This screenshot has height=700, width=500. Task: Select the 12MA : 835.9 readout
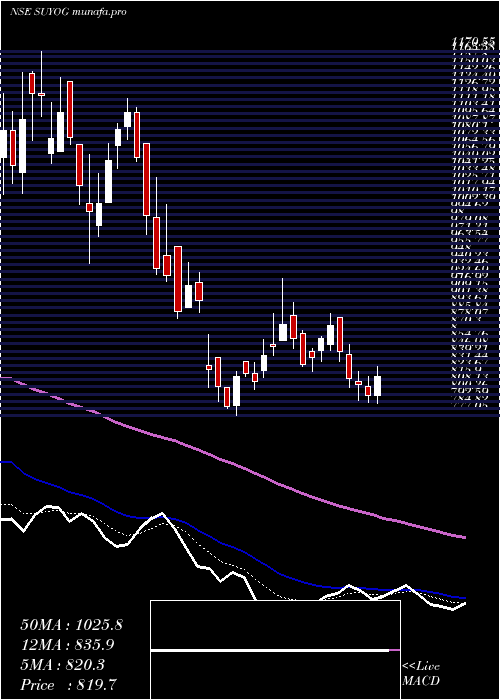click(x=67, y=645)
